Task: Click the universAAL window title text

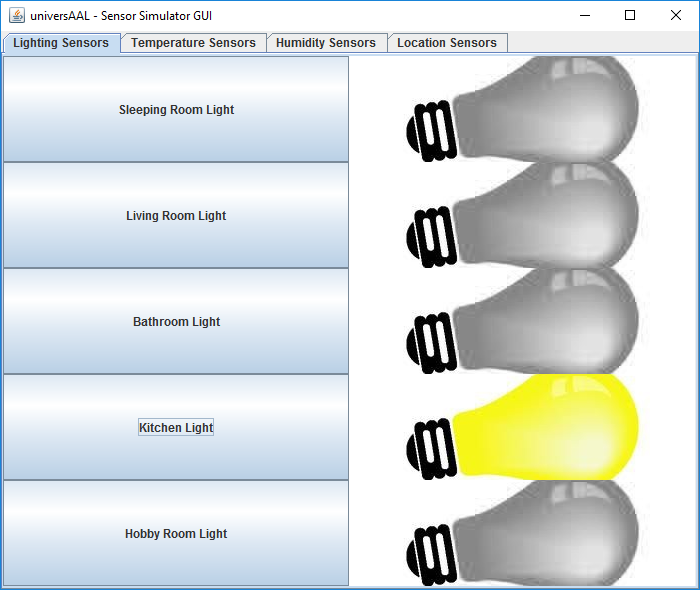Action: click(121, 15)
